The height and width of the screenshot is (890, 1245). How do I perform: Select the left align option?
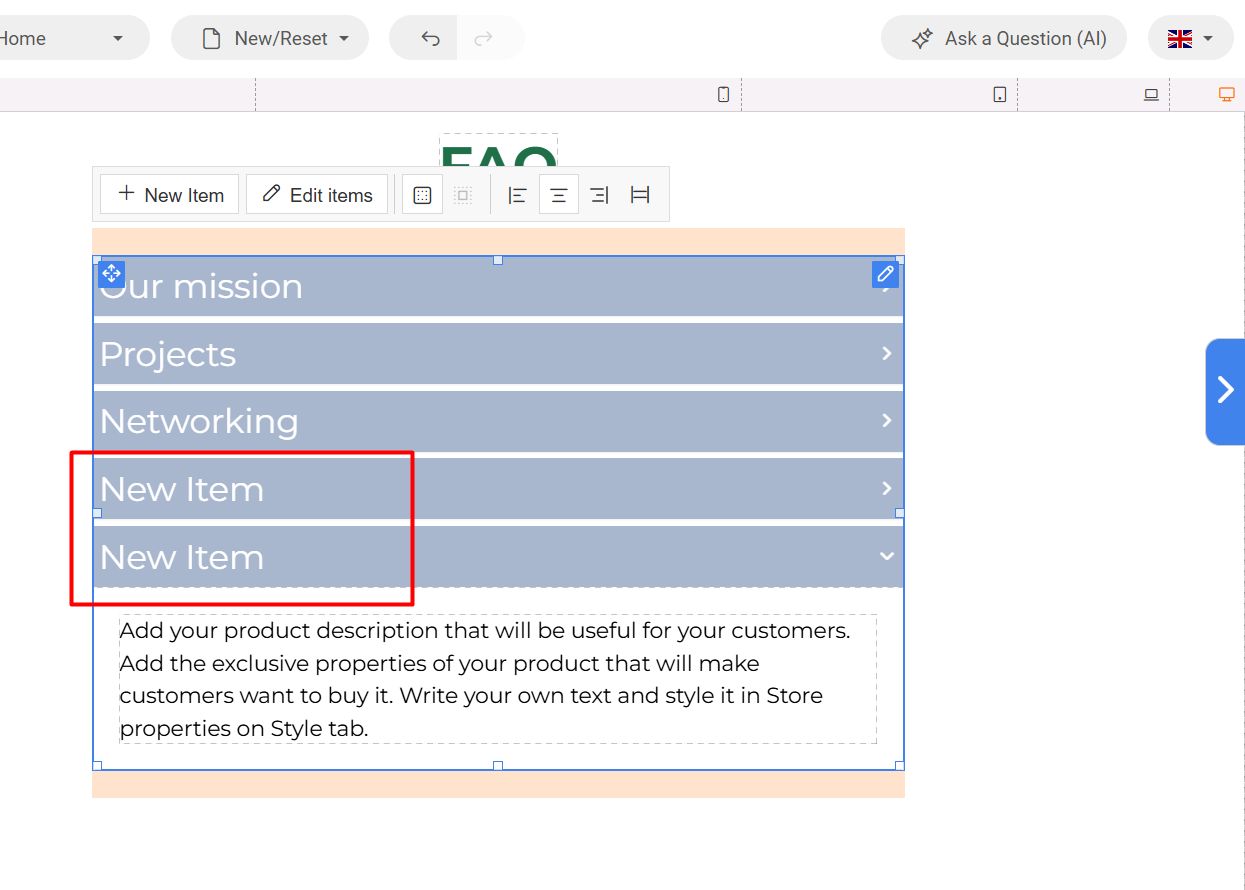(x=517, y=195)
